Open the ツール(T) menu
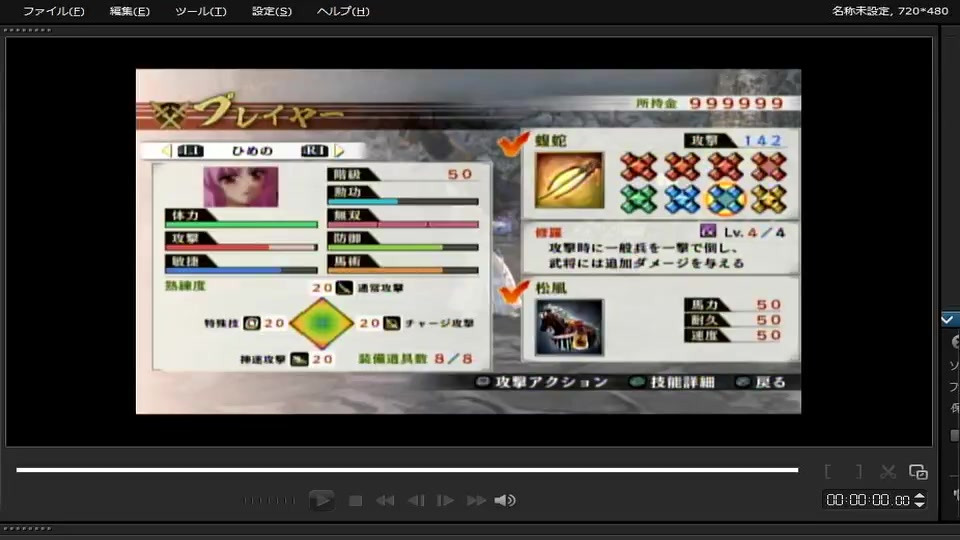 coord(200,11)
